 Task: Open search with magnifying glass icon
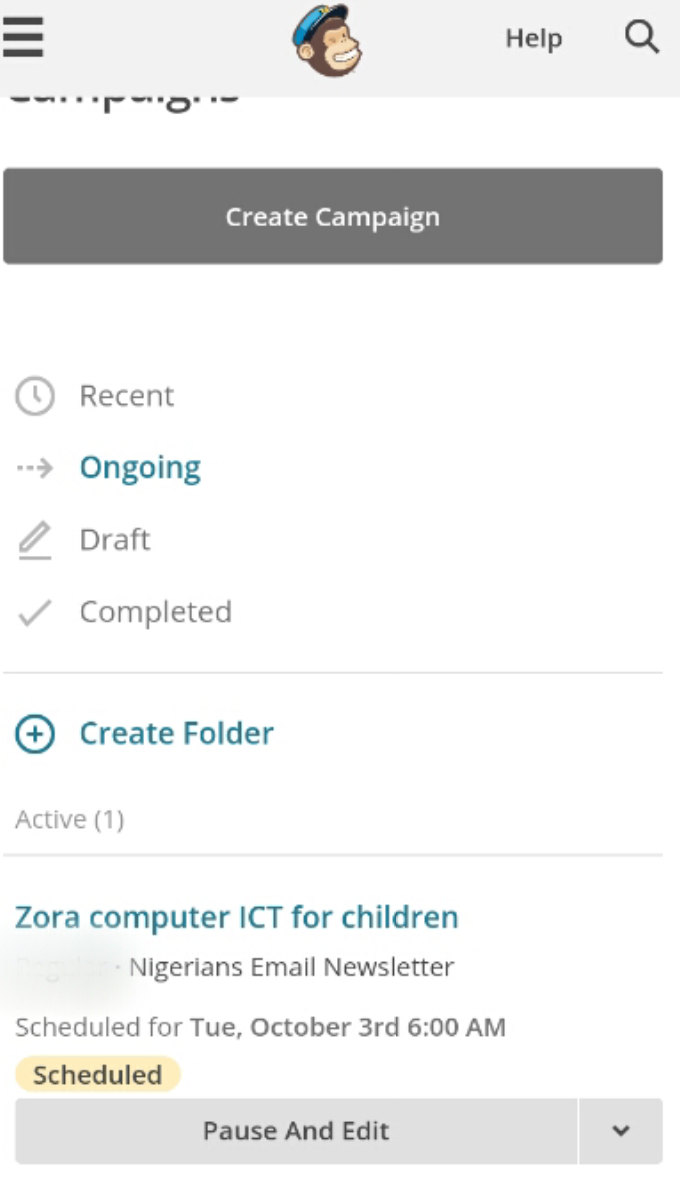click(x=641, y=38)
